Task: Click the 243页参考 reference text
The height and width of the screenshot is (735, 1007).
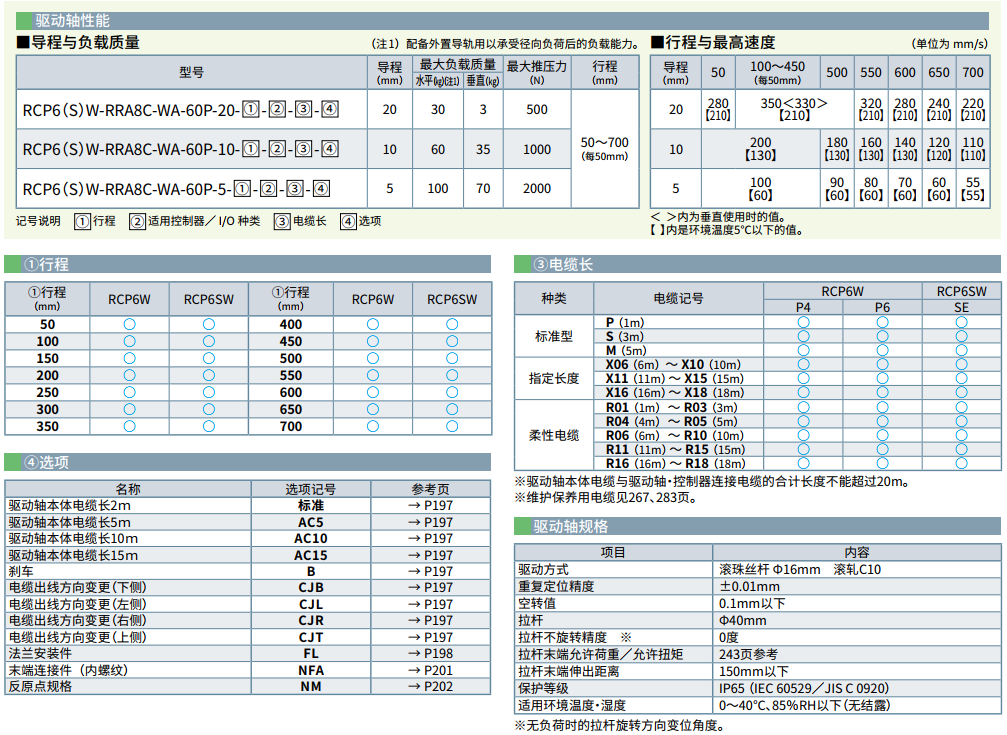Action: point(748,654)
